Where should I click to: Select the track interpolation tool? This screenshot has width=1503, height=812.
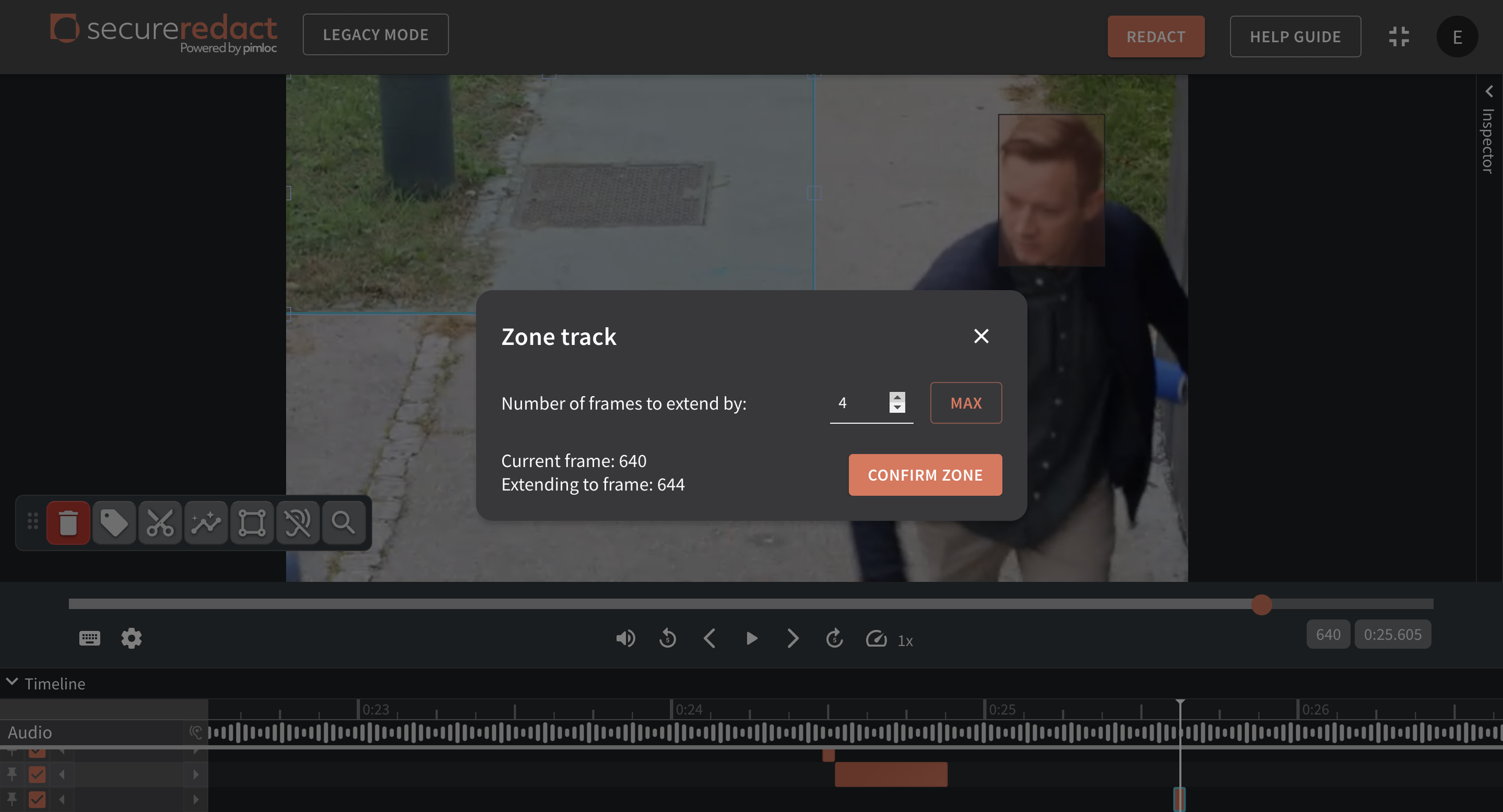206,523
